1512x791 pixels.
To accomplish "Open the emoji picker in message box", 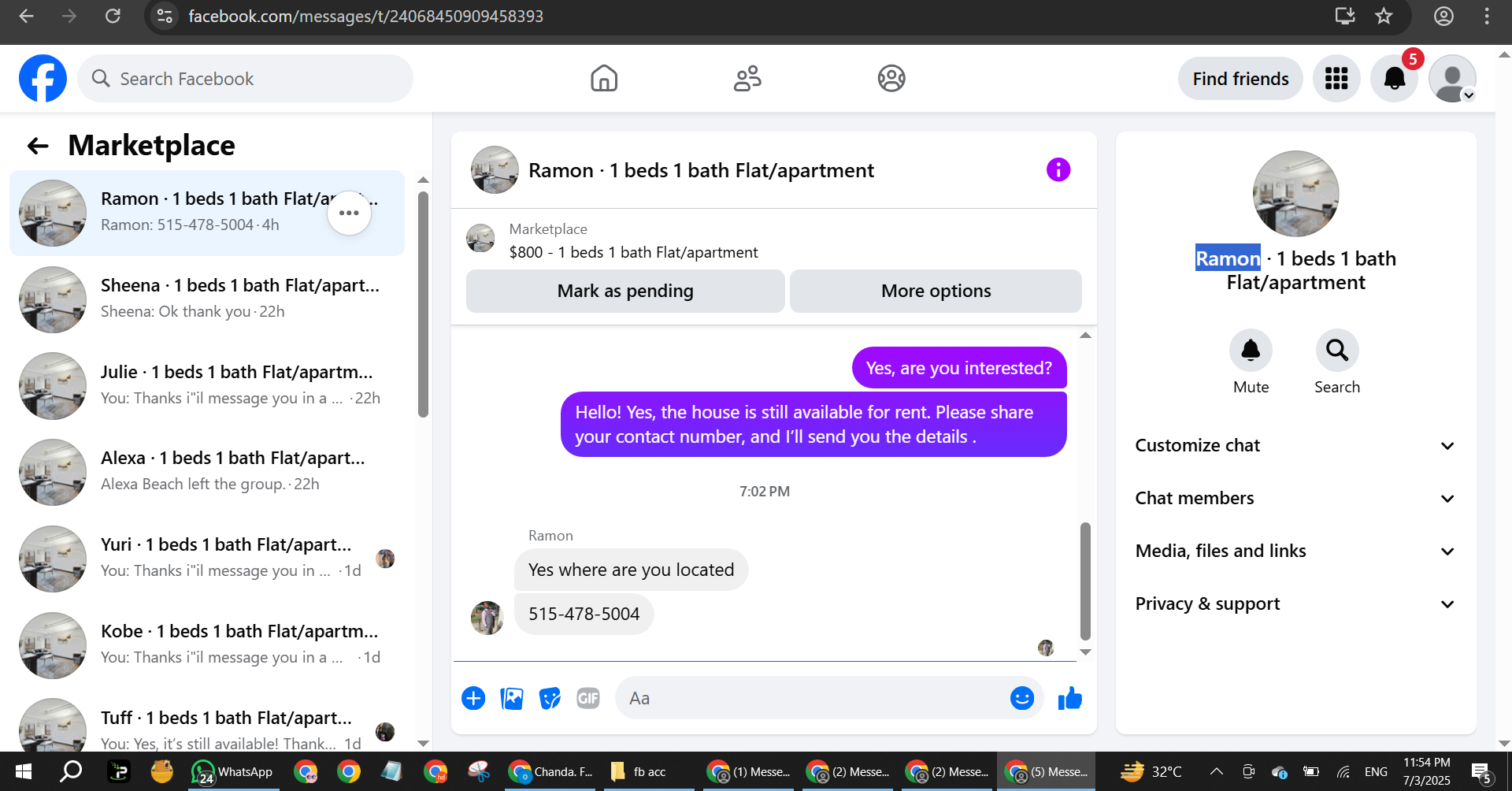I will pos(1021,698).
